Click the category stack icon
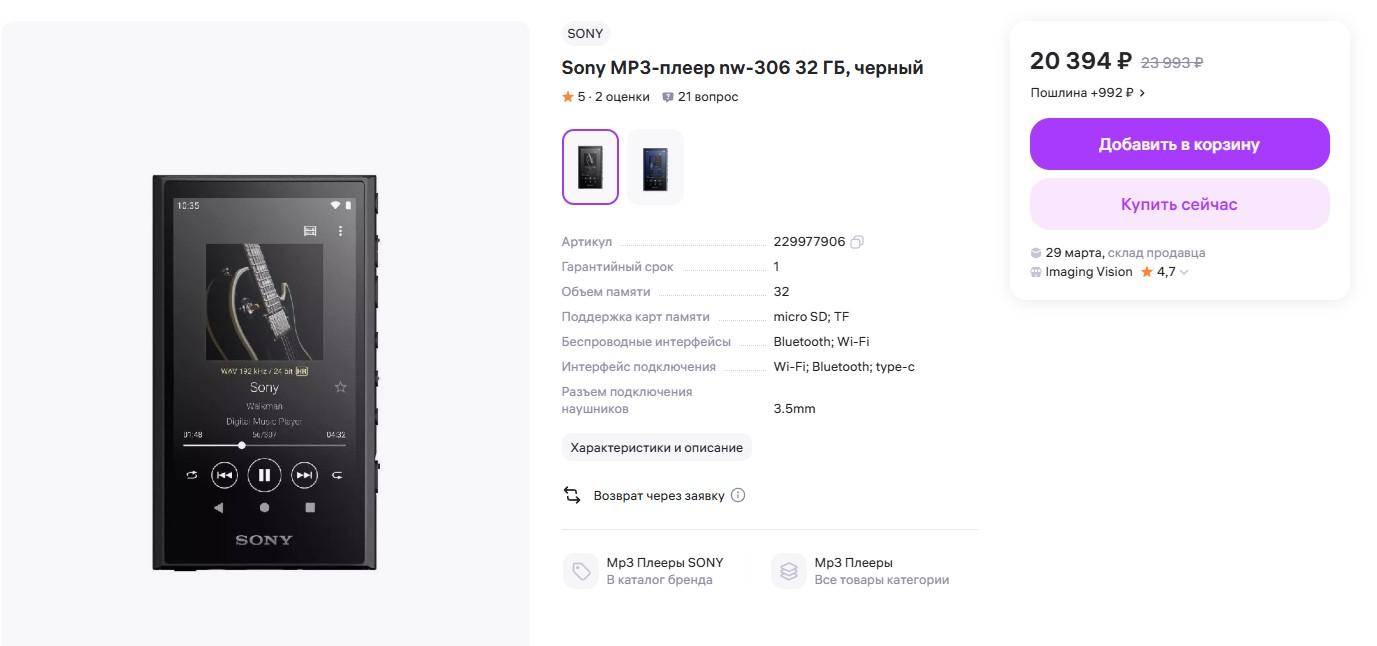 click(789, 571)
